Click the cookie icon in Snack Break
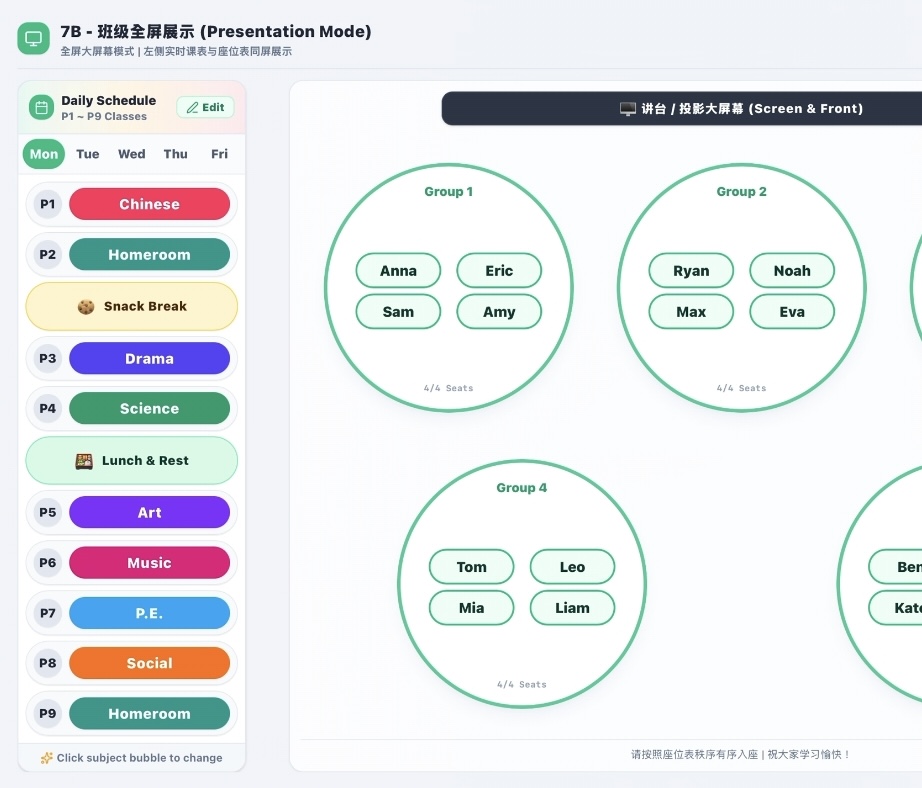Screen dimensions: 922x788 point(86,306)
